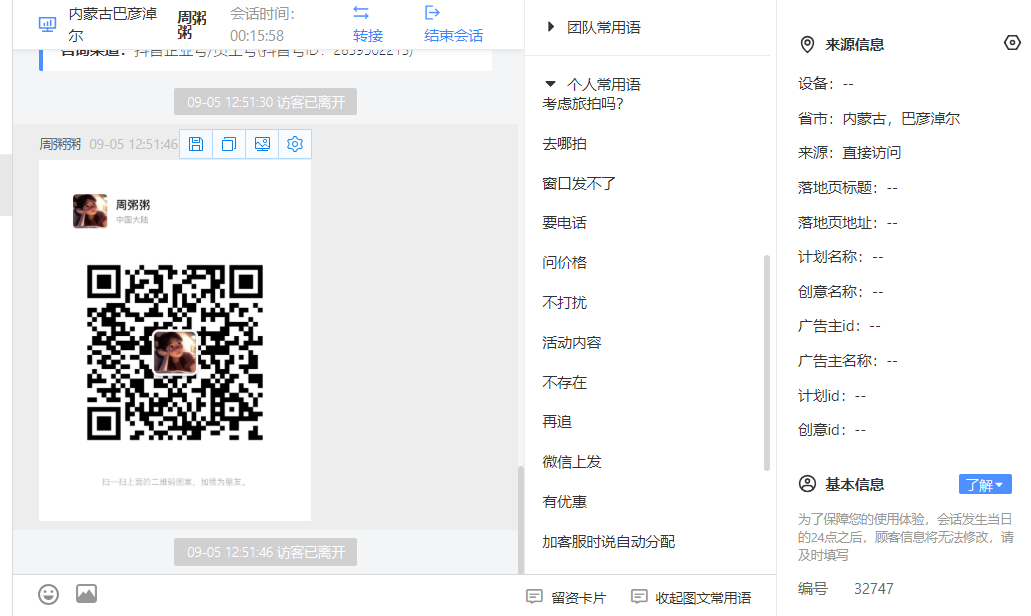The height and width of the screenshot is (616, 1031).
Task: Select the phrase 不打扰
Action: pos(564,302)
